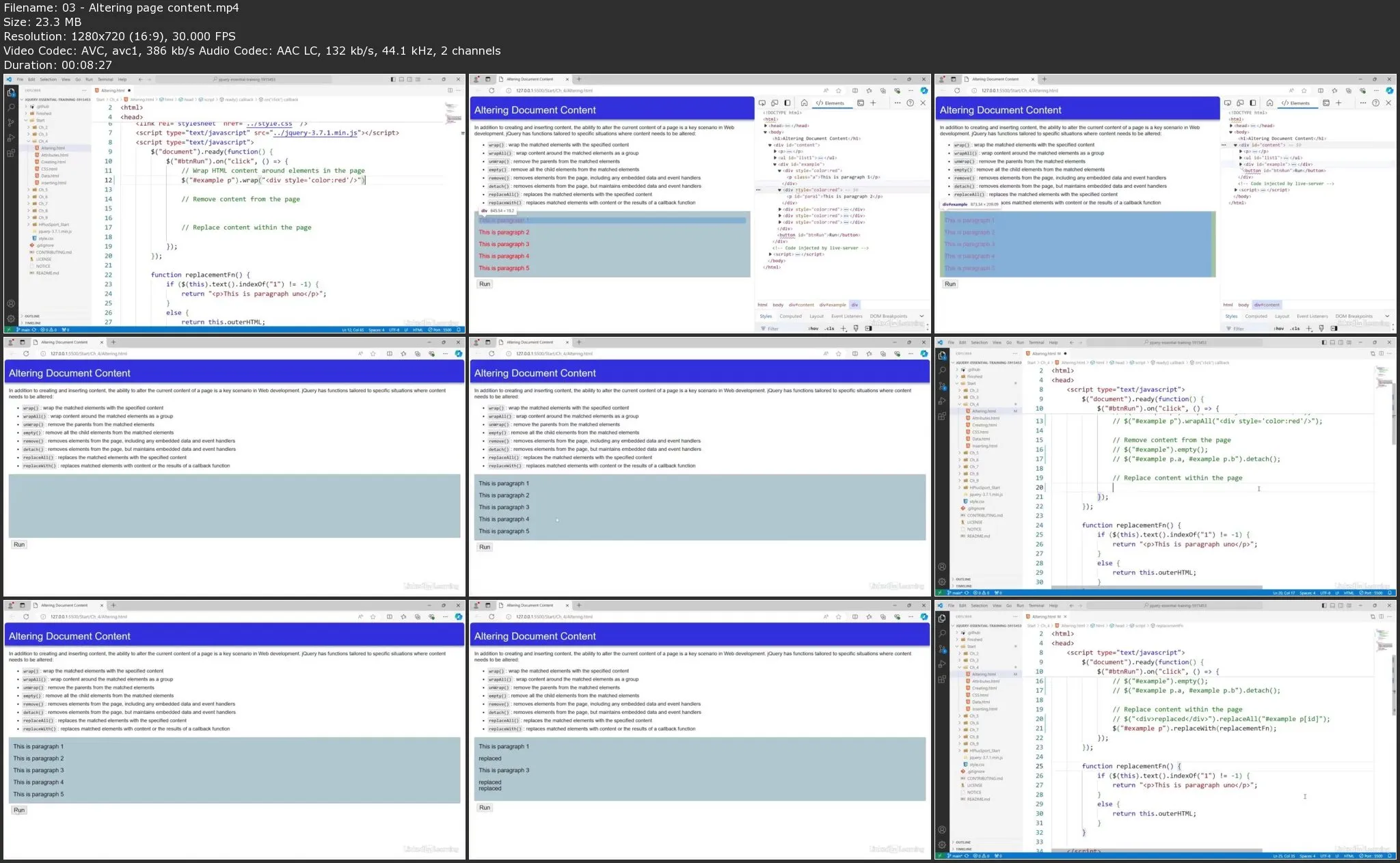Collapse div example node in top-middle DevTools
The height and width of the screenshot is (863, 1400).
point(775,164)
